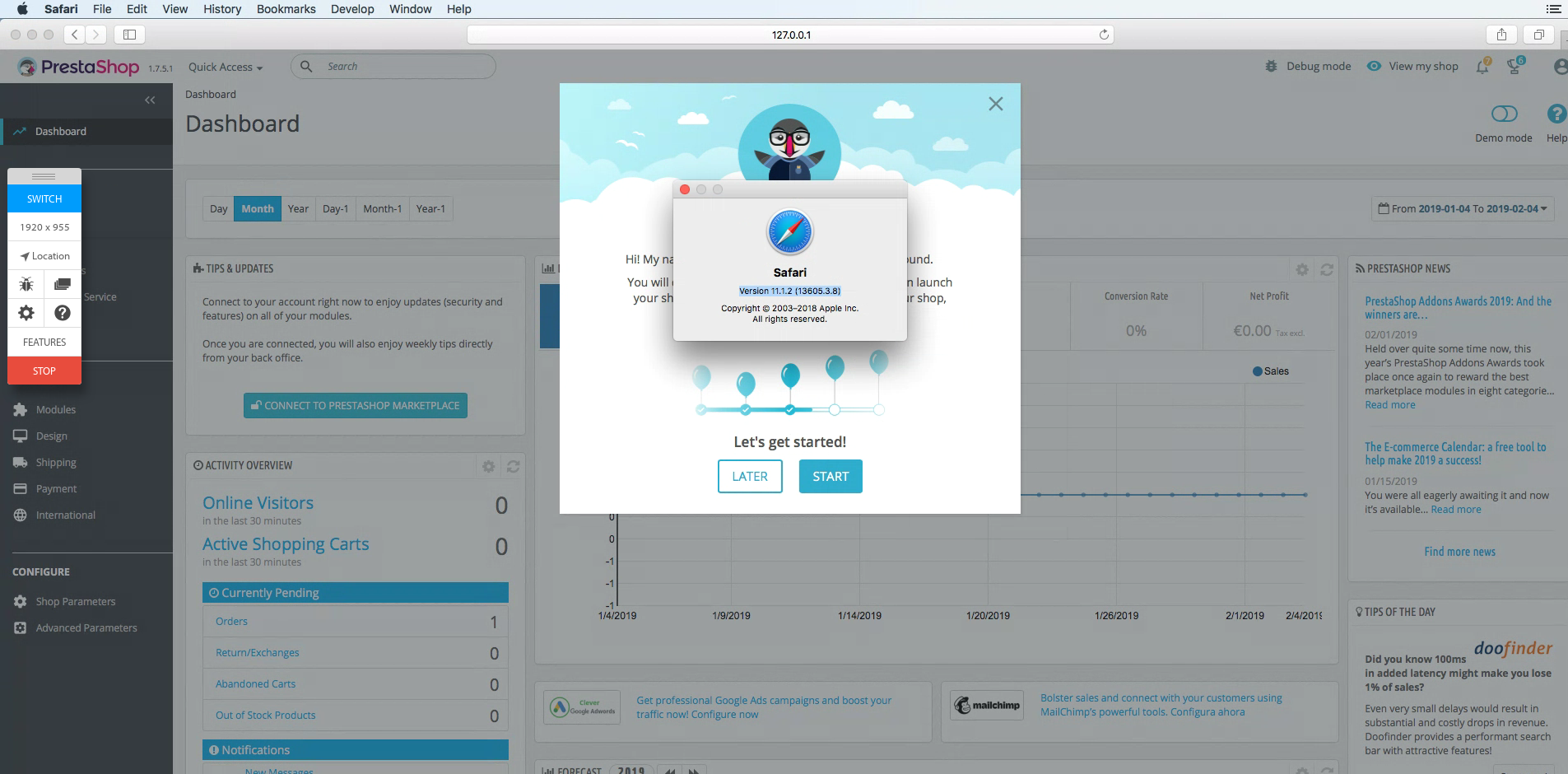Click the 1920 x 955 resolution entry

(44, 227)
